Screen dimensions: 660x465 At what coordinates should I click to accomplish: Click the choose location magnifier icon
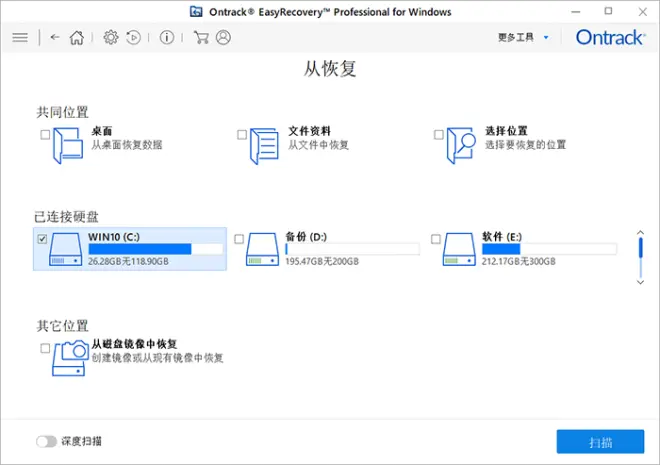point(461,146)
